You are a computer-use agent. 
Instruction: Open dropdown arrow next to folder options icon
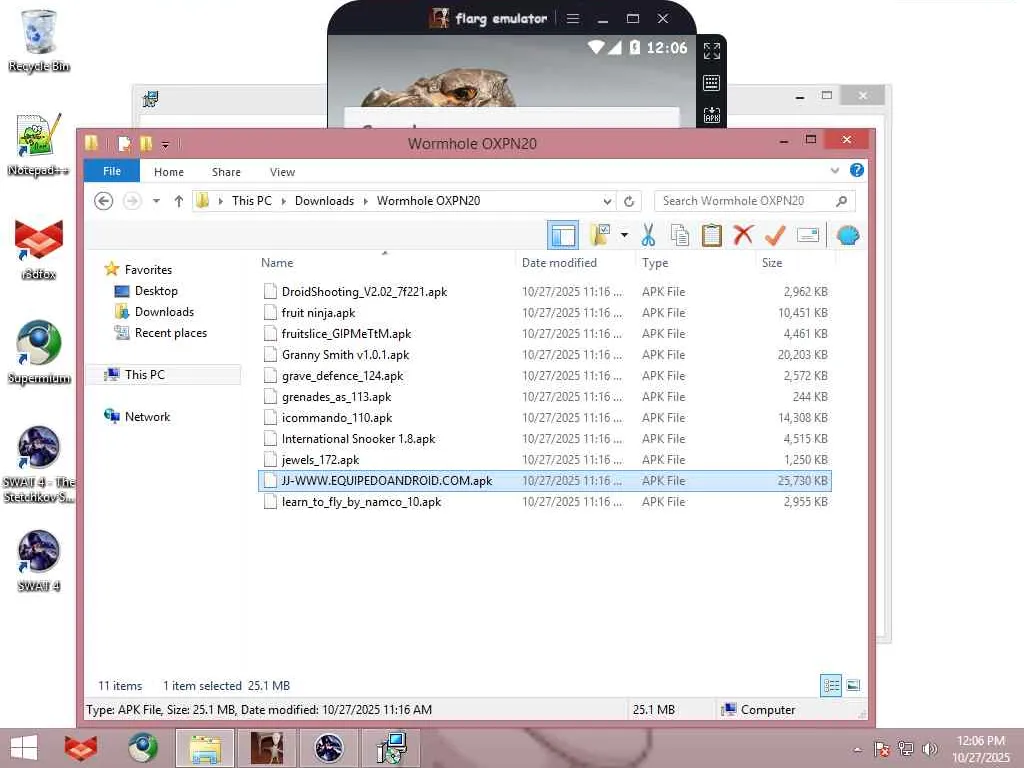(x=624, y=235)
